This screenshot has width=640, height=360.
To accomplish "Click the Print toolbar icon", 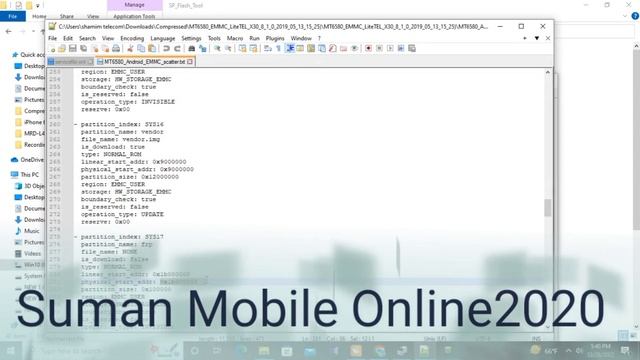I will point(116,49).
